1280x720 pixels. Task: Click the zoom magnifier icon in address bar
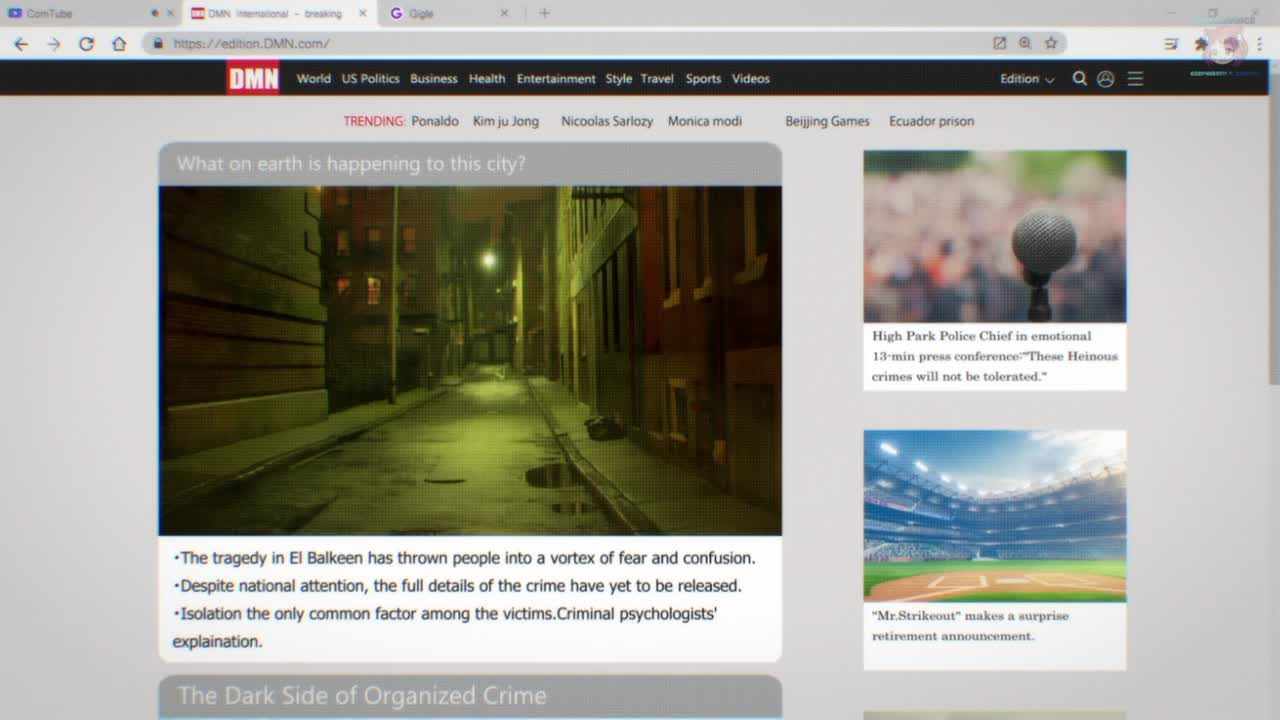pyautogui.click(x=1025, y=43)
